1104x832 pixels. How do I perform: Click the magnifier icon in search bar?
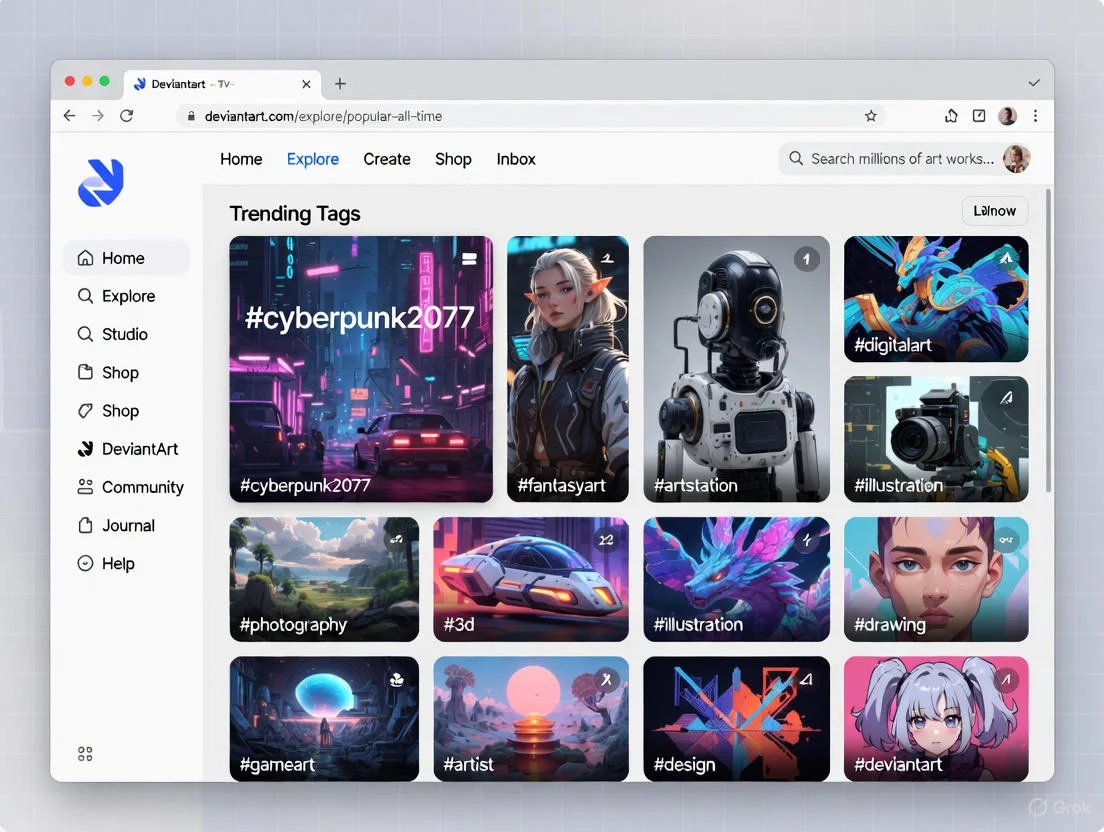pos(796,159)
